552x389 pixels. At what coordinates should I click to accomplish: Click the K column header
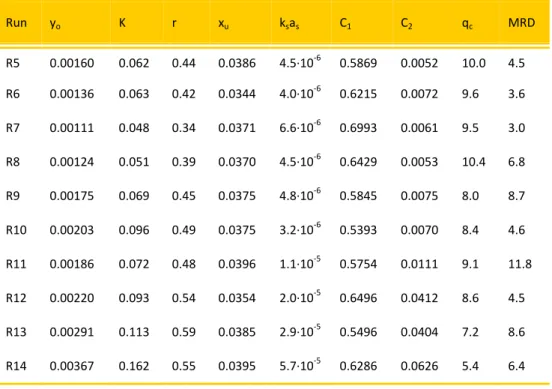point(122,23)
